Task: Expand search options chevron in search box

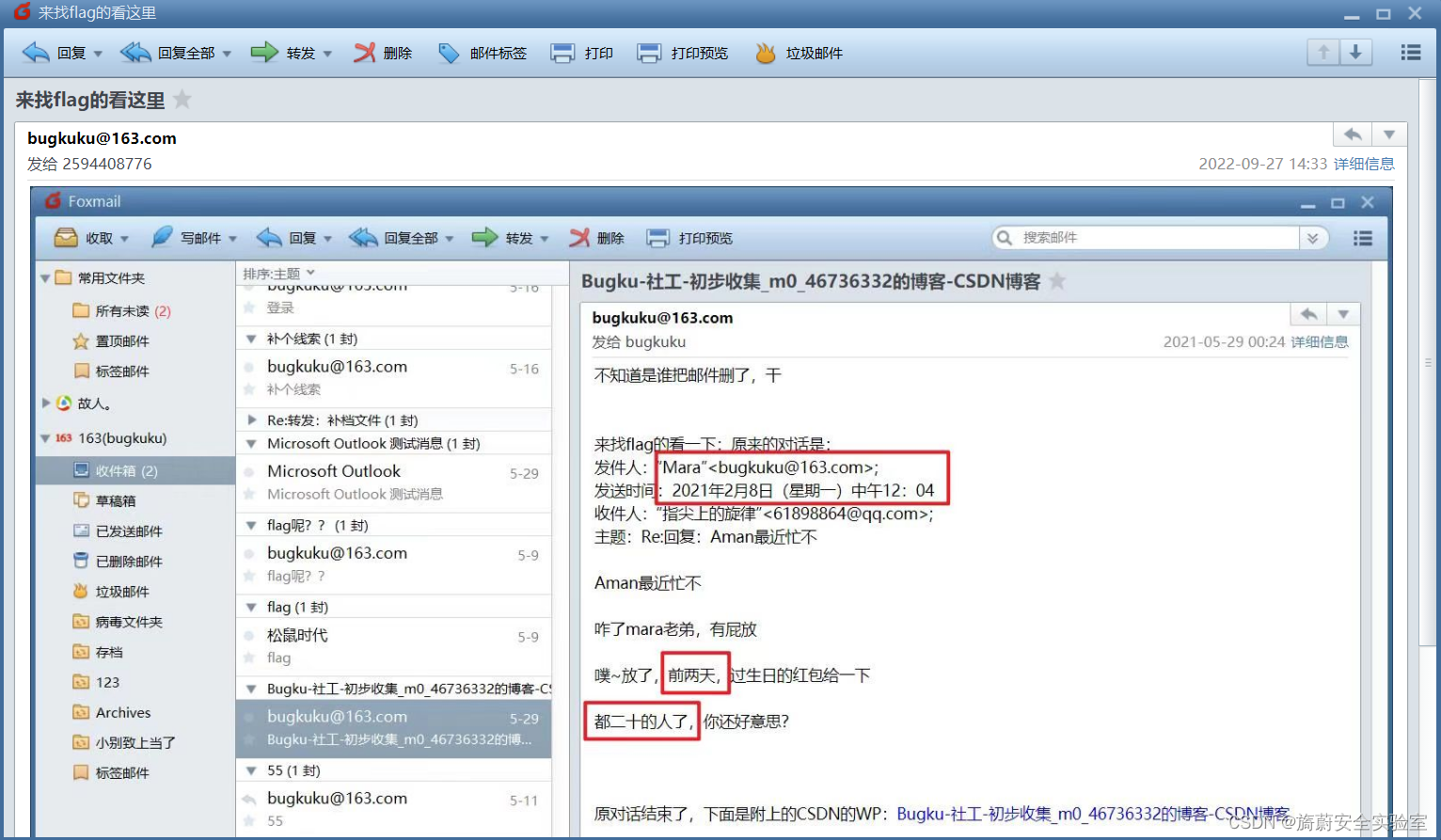Action: (x=1313, y=238)
